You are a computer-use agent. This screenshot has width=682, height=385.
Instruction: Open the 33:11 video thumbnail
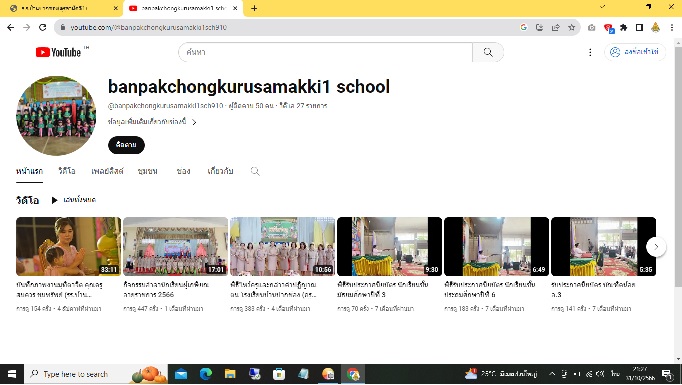(69, 247)
